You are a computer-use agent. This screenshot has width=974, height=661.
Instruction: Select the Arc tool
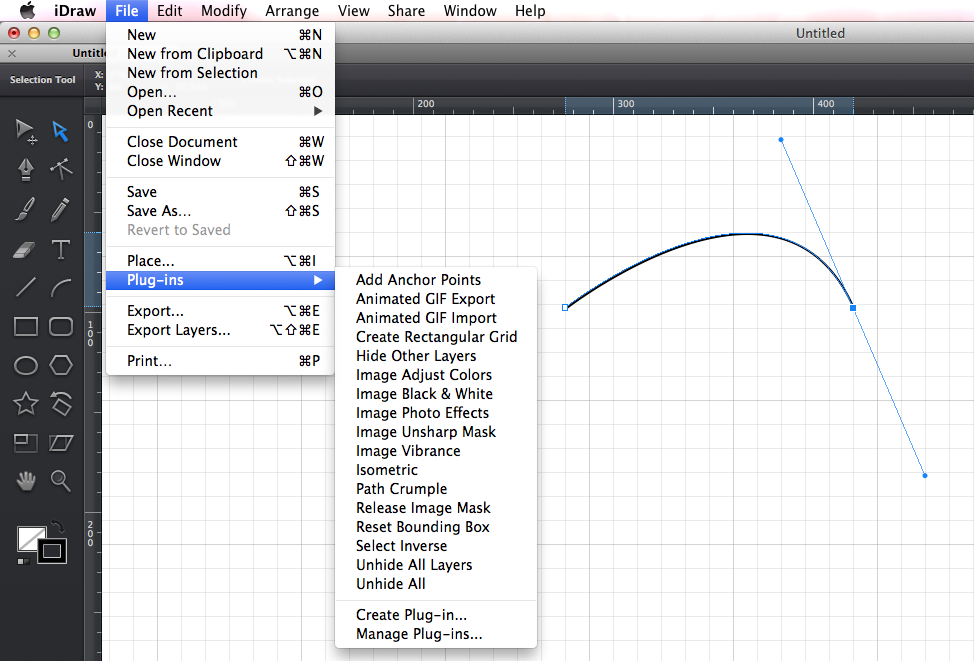(x=60, y=288)
